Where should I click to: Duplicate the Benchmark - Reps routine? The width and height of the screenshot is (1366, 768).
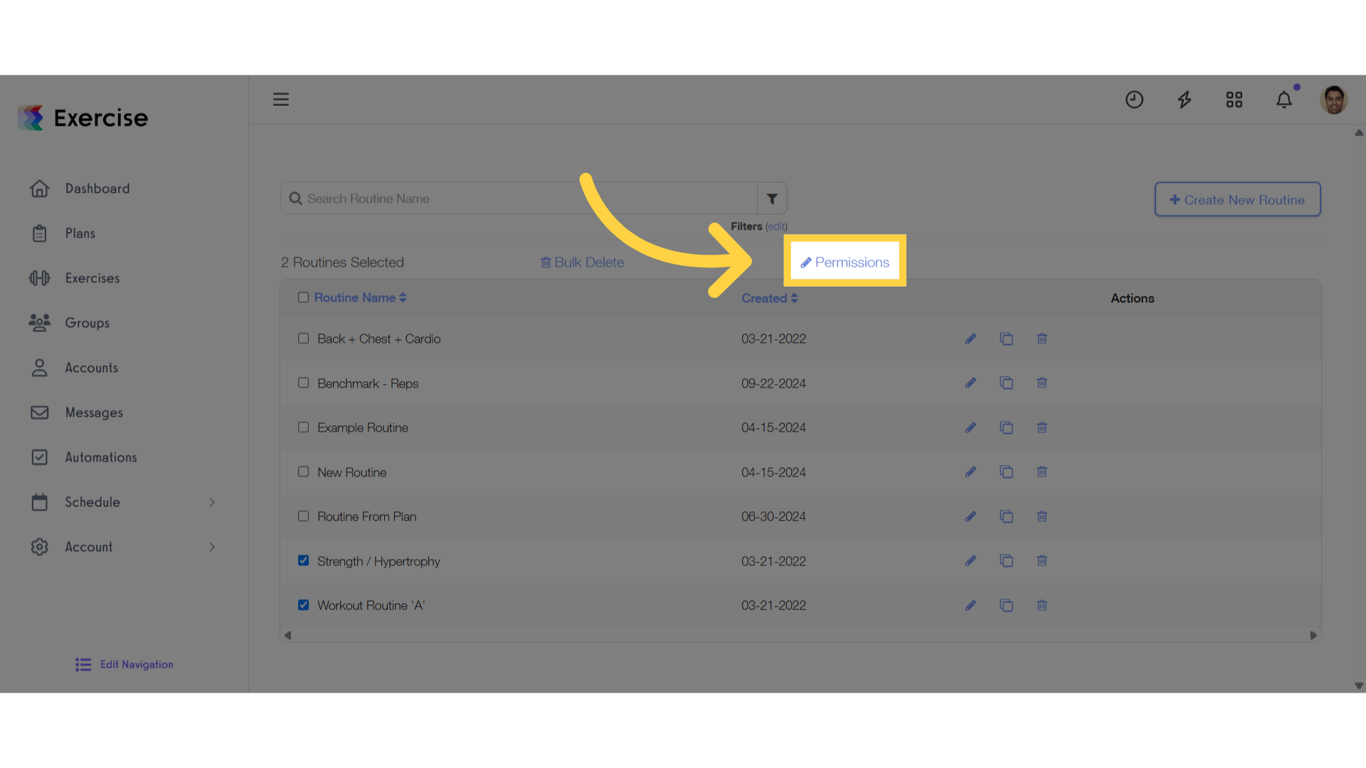point(1006,383)
